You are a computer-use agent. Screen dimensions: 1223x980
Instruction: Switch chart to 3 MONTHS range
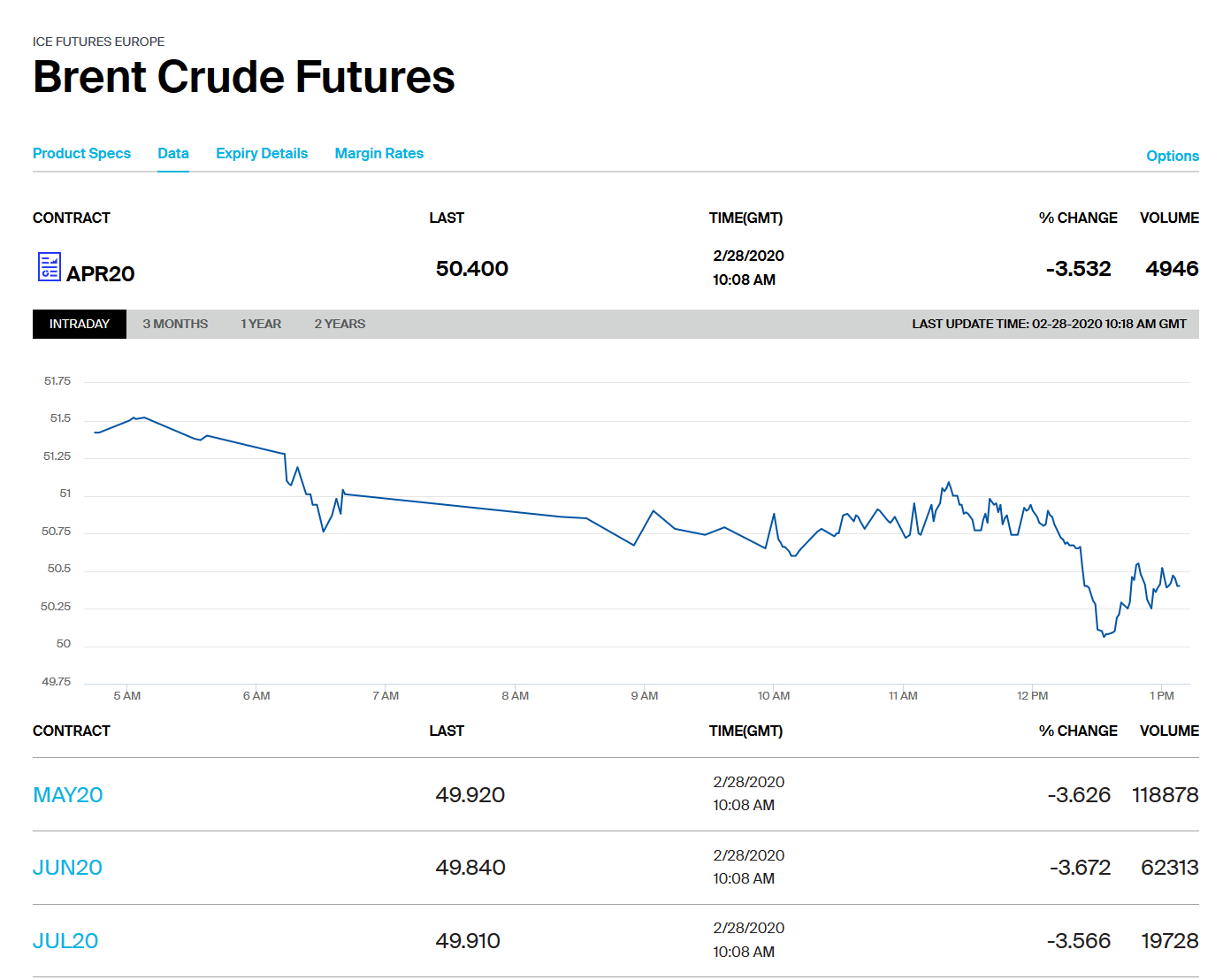coord(175,325)
